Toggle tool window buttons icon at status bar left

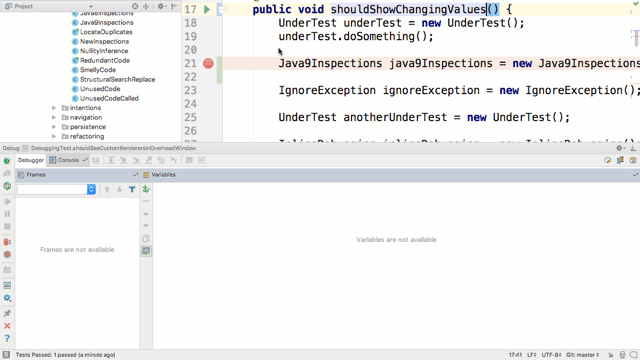6,355
